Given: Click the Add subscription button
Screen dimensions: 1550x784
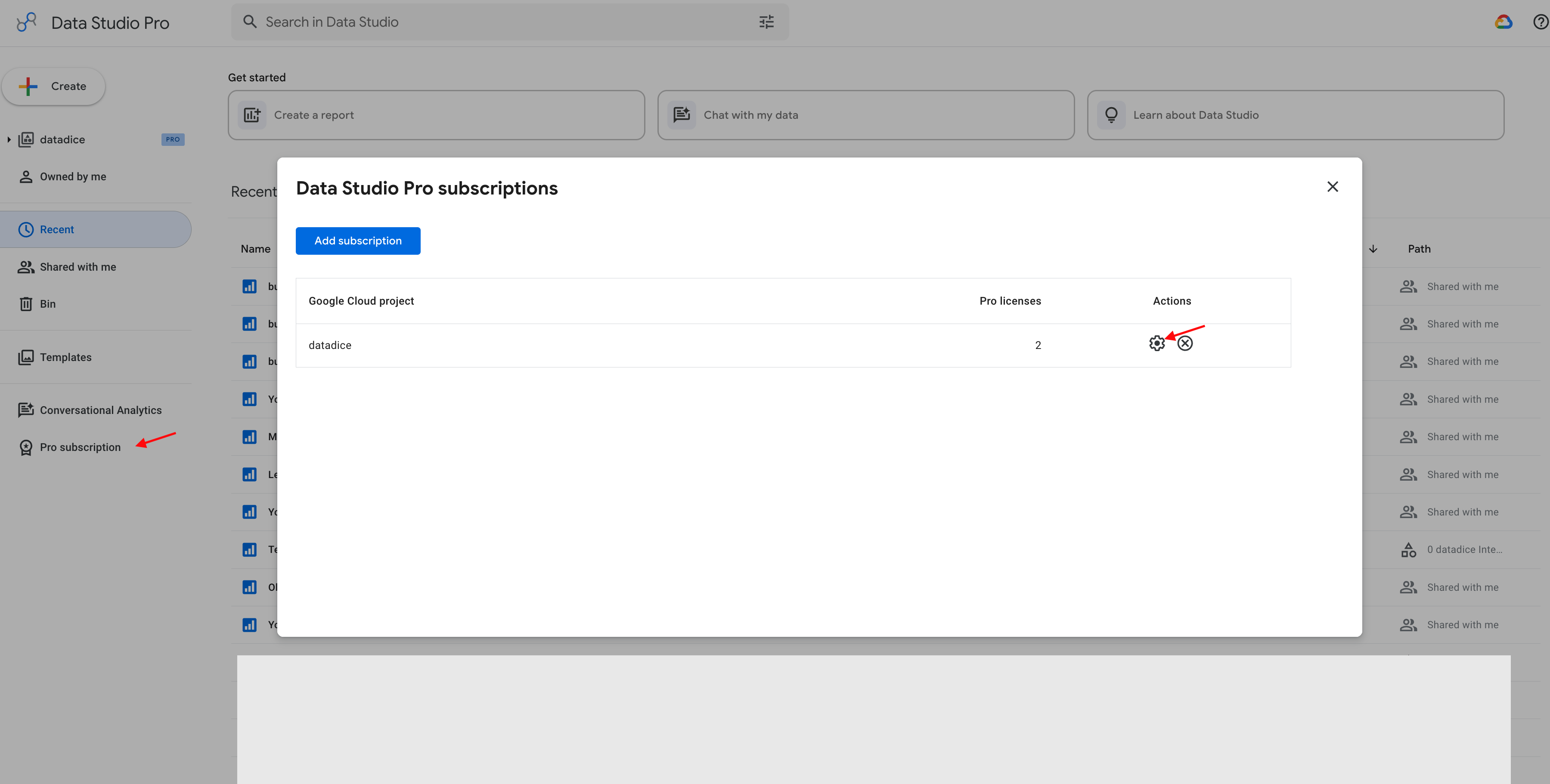Looking at the screenshot, I should pos(358,241).
